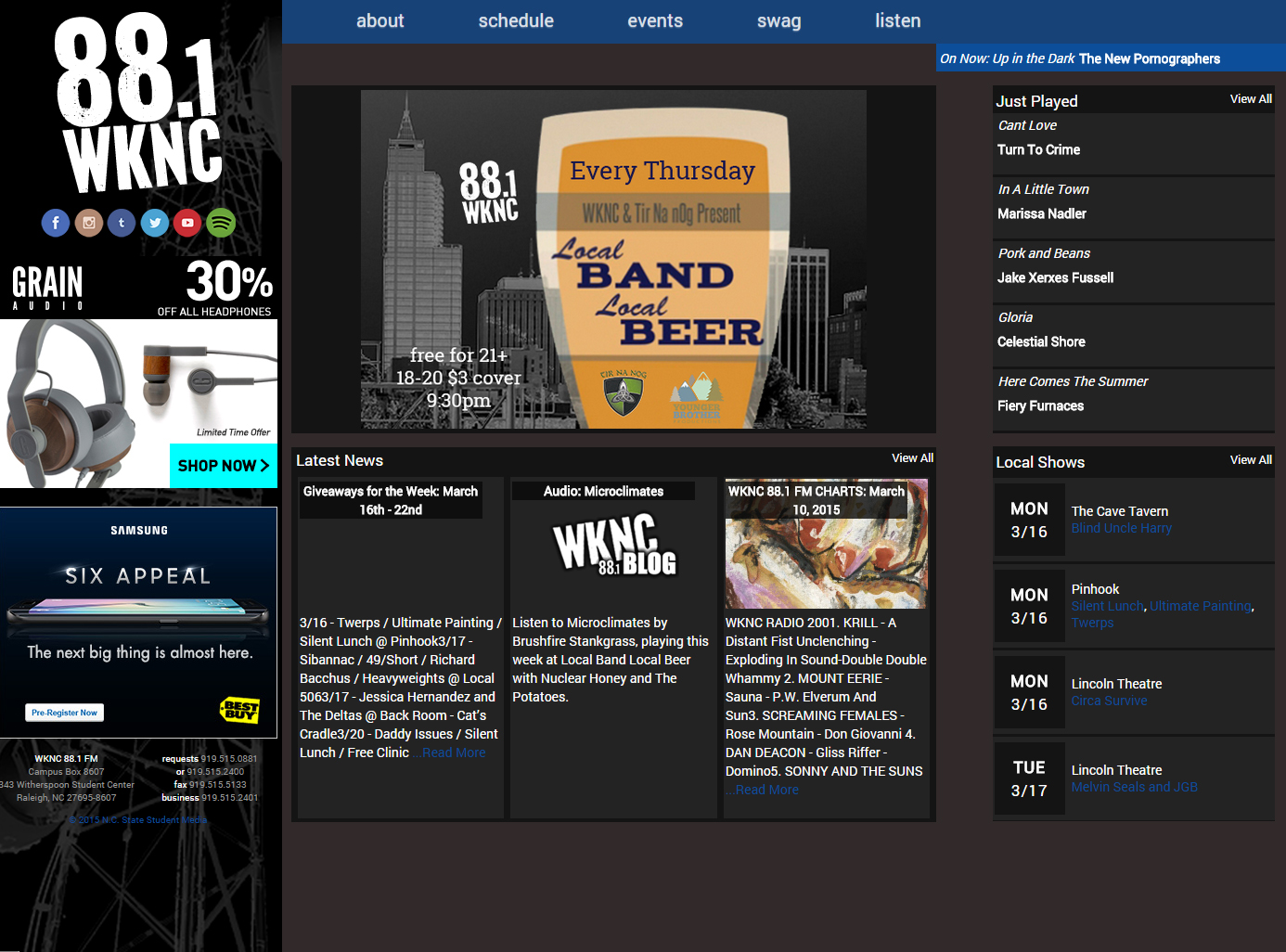The width and height of the screenshot is (1286, 952).
Task: Click artist Celestial Shore
Action: [x=1041, y=341]
